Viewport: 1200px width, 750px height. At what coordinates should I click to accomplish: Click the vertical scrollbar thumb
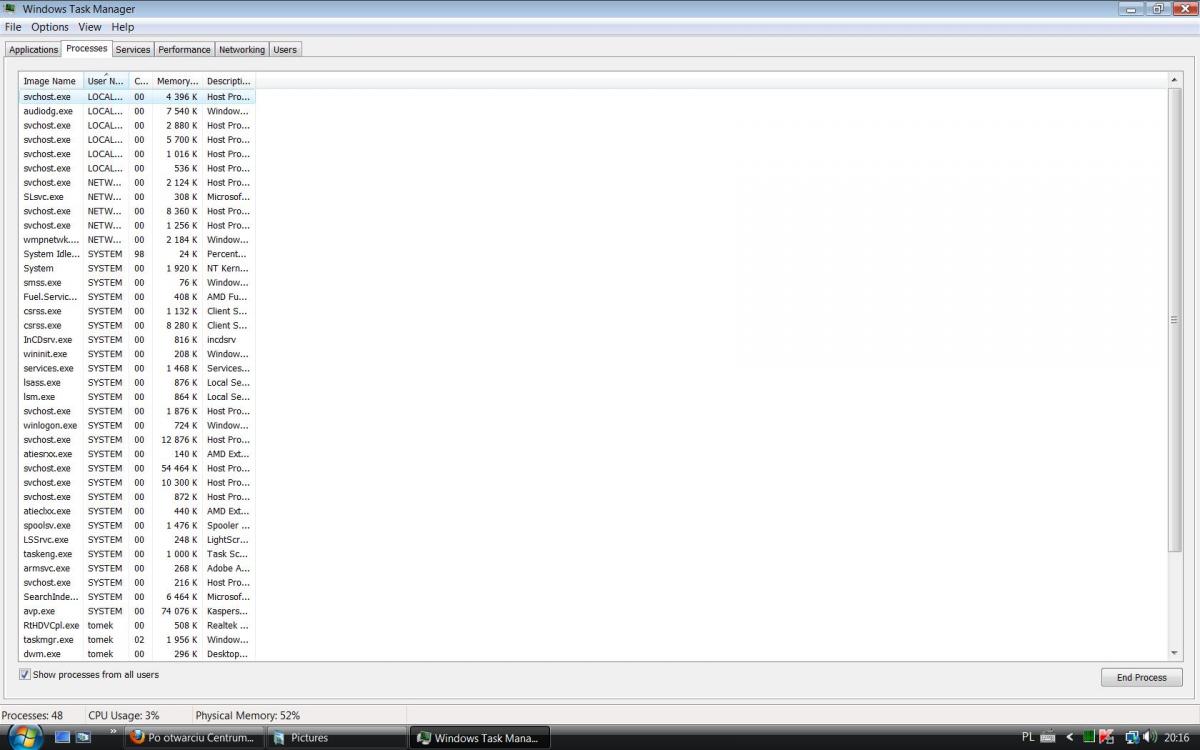pyautogui.click(x=1174, y=320)
